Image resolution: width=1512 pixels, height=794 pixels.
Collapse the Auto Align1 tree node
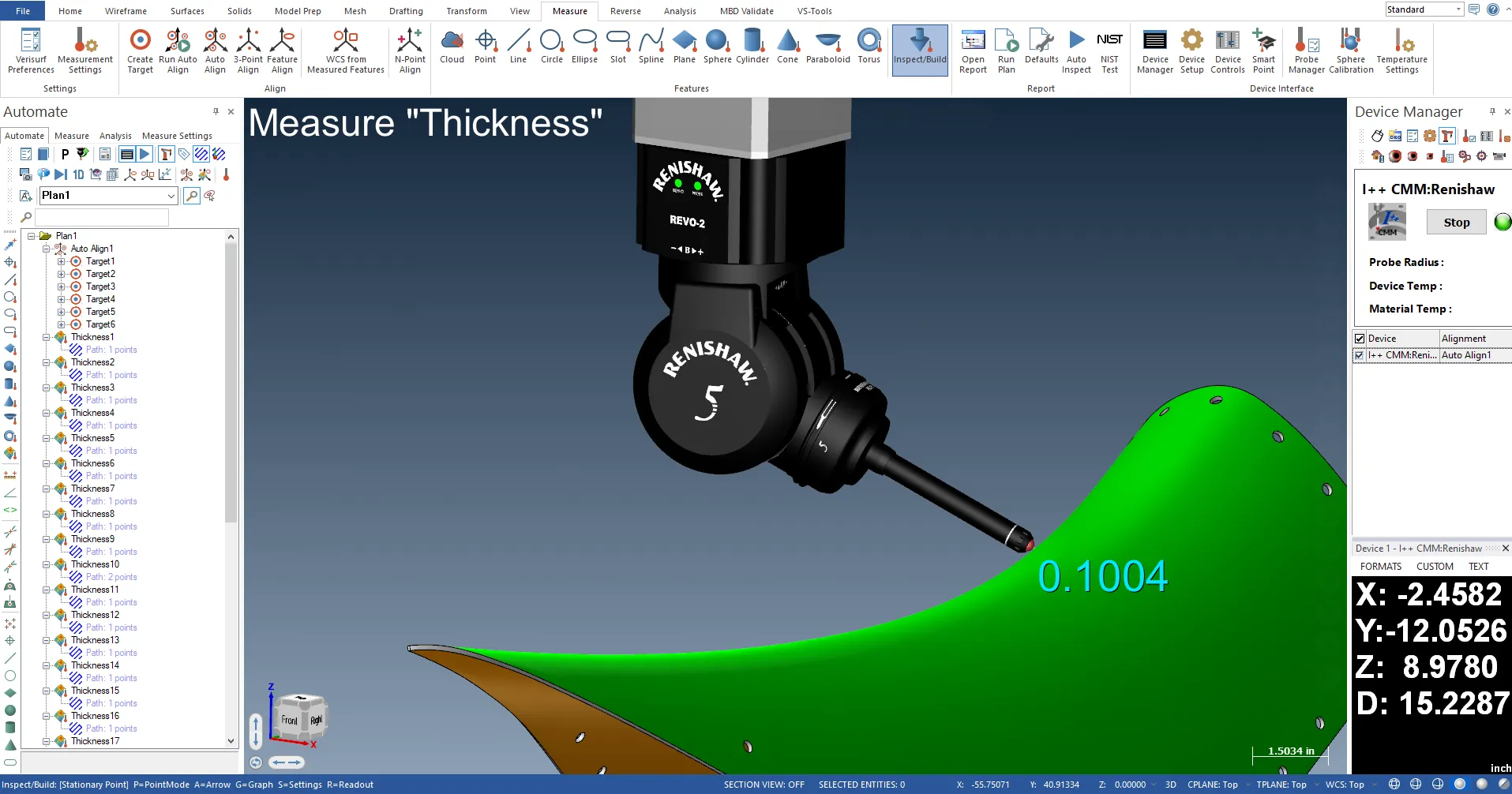[x=47, y=249]
